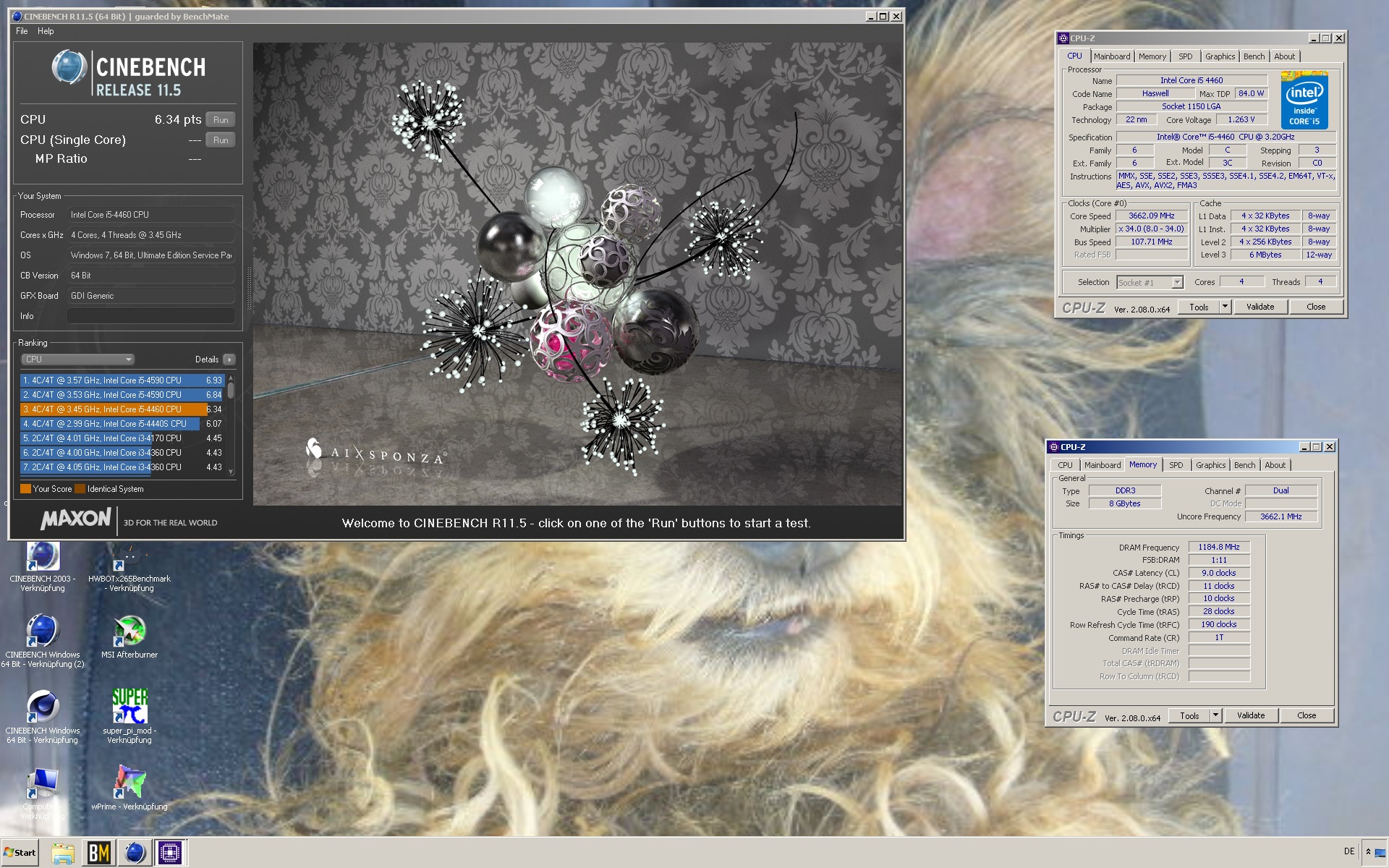Switch to Graphics tab in top CPU-Z
Screen dimensions: 1389x868
[x=1220, y=56]
